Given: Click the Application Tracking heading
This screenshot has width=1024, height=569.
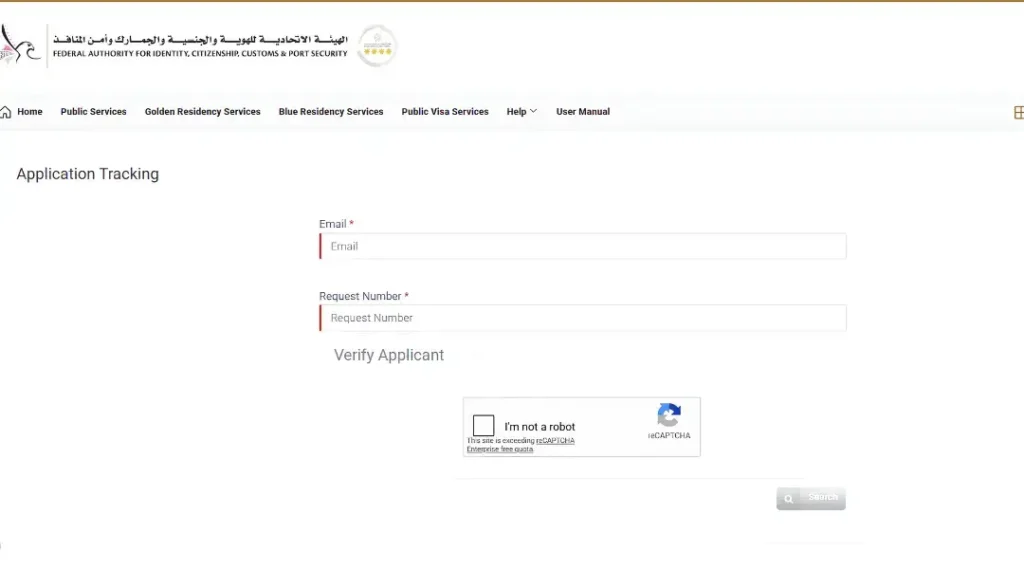Looking at the screenshot, I should (x=88, y=174).
